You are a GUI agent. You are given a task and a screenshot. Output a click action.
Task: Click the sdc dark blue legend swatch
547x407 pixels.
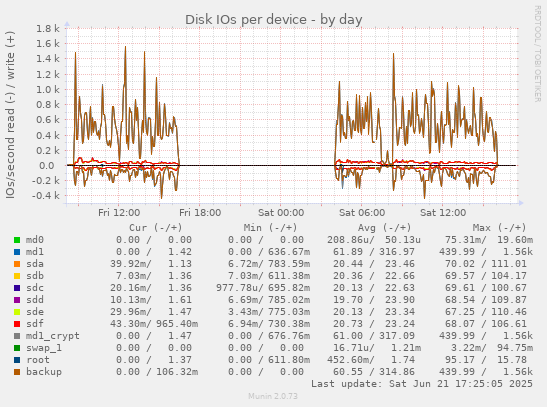pyautogui.click(x=17, y=288)
